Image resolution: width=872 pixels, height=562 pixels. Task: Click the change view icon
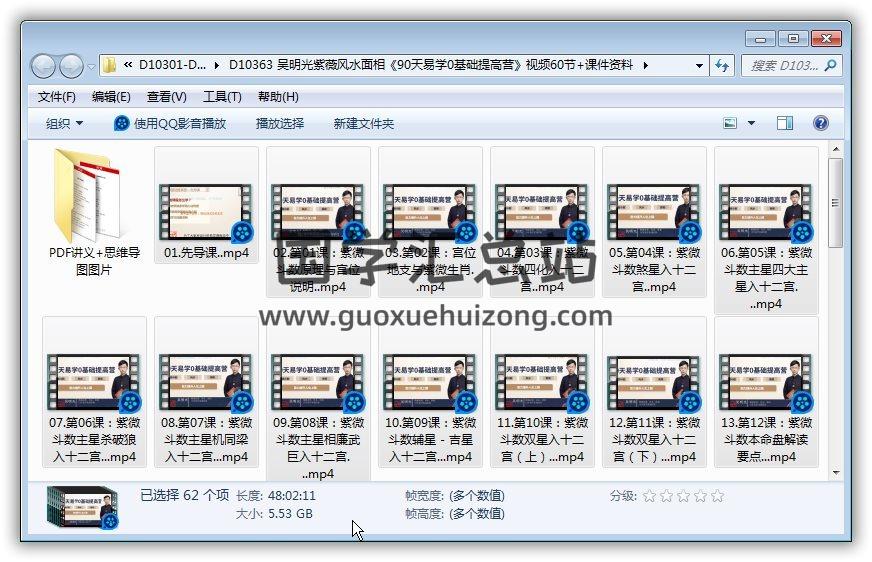tap(730, 123)
